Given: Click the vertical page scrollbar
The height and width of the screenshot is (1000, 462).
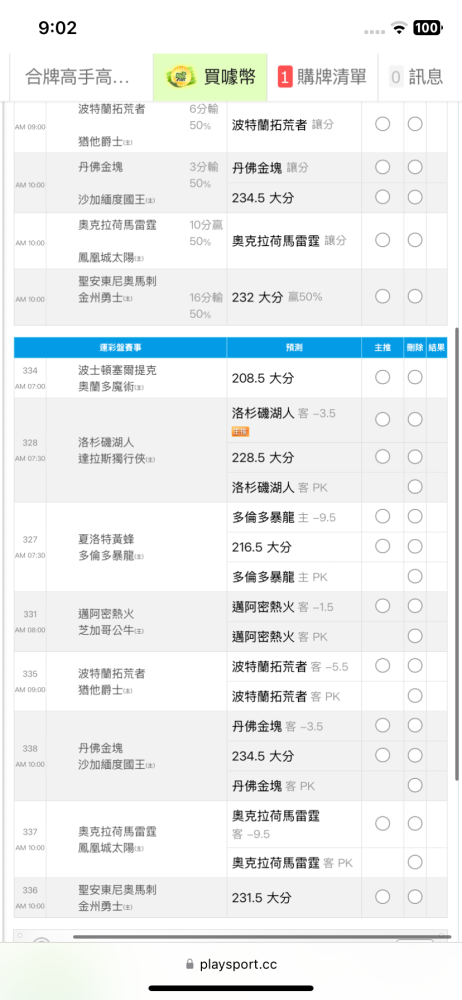Looking at the screenshot, I should (457, 555).
